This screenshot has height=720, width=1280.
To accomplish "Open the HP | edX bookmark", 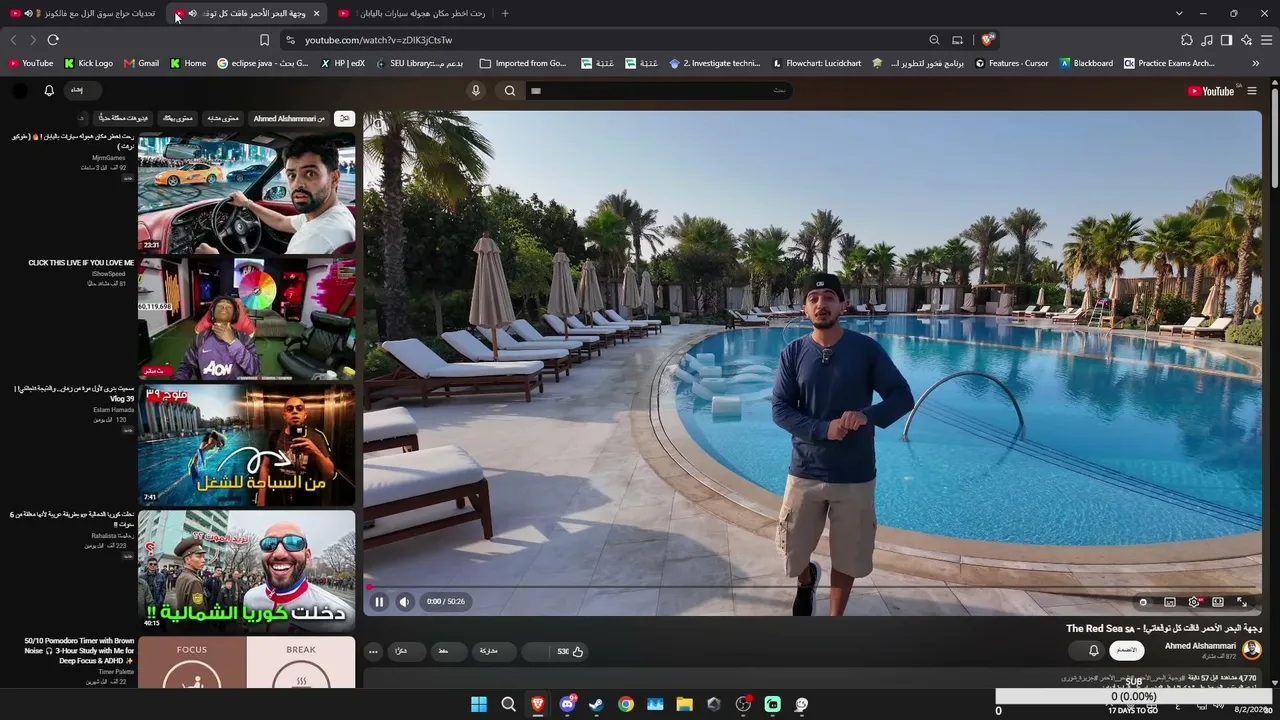I will [x=342, y=63].
